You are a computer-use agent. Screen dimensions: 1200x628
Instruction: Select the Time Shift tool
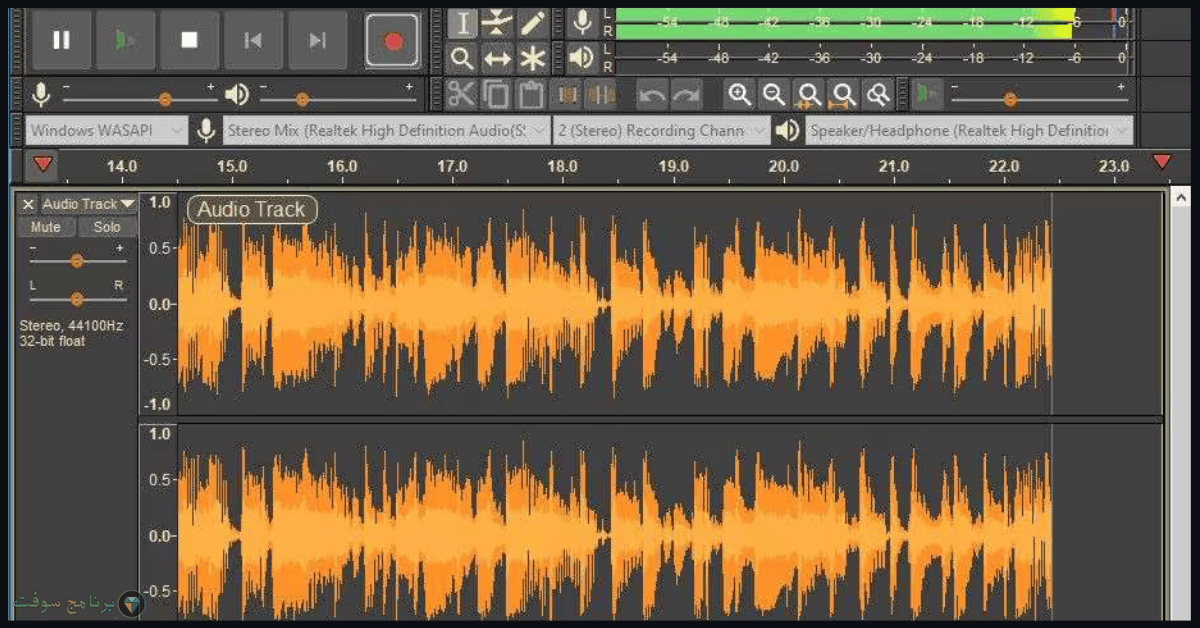tap(497, 59)
